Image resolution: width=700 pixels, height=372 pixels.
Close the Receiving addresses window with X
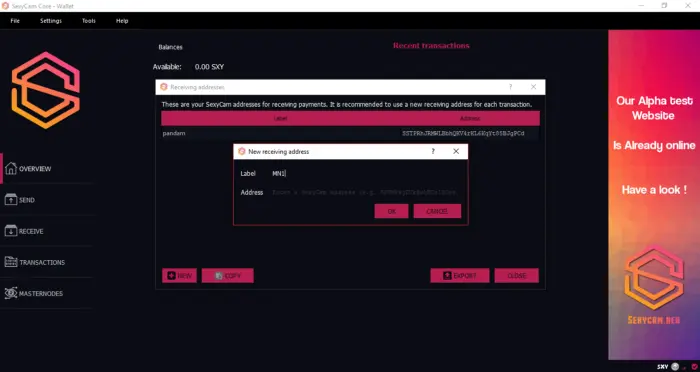(533, 87)
